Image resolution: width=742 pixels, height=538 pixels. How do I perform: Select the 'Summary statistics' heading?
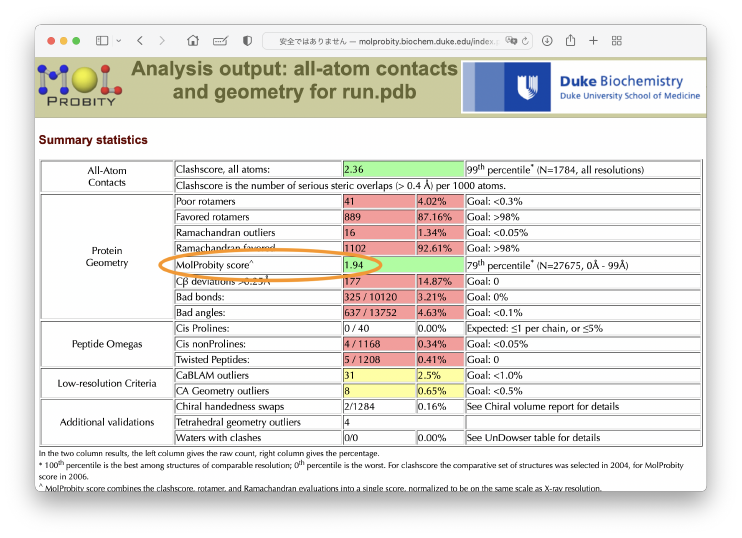point(93,140)
